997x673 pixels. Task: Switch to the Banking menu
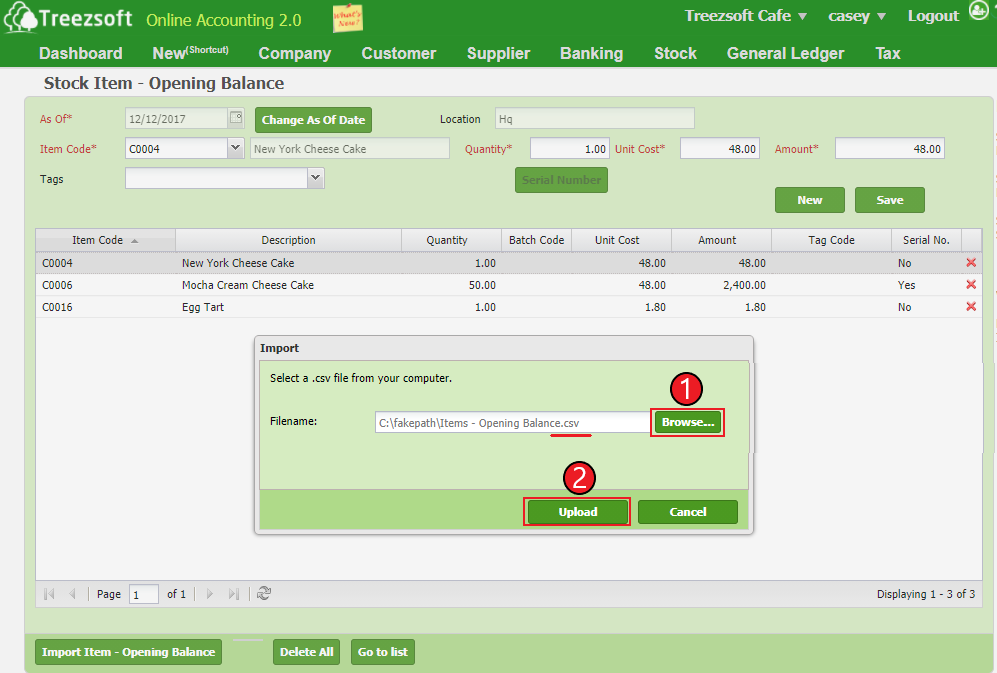[591, 53]
